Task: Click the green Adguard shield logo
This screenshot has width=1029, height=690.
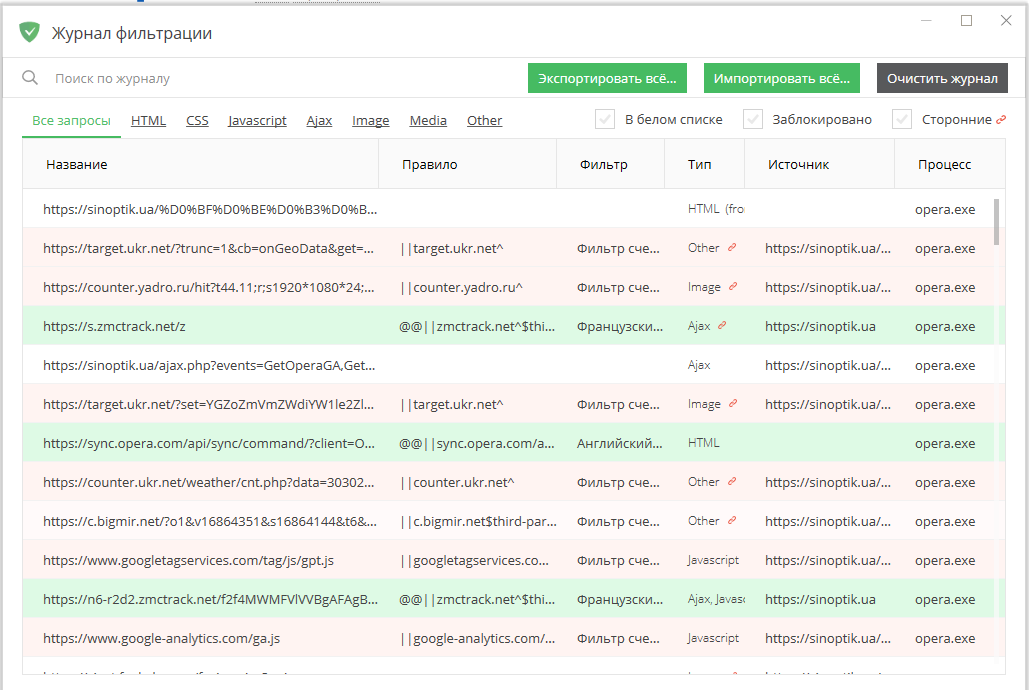Action: click(29, 31)
